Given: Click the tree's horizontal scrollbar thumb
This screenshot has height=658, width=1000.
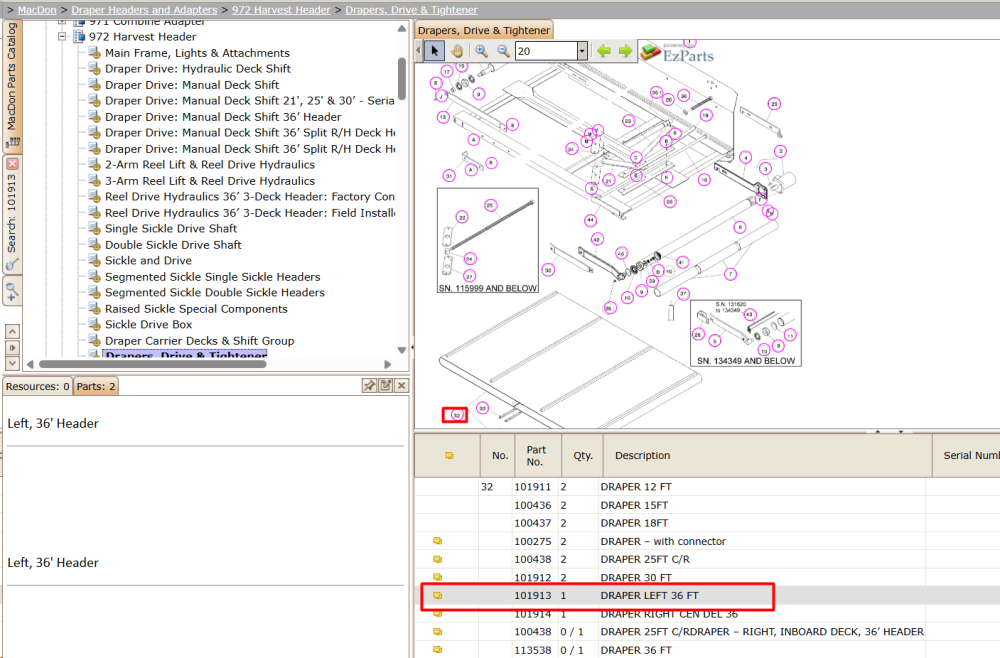Looking at the screenshot, I should (x=152, y=364).
